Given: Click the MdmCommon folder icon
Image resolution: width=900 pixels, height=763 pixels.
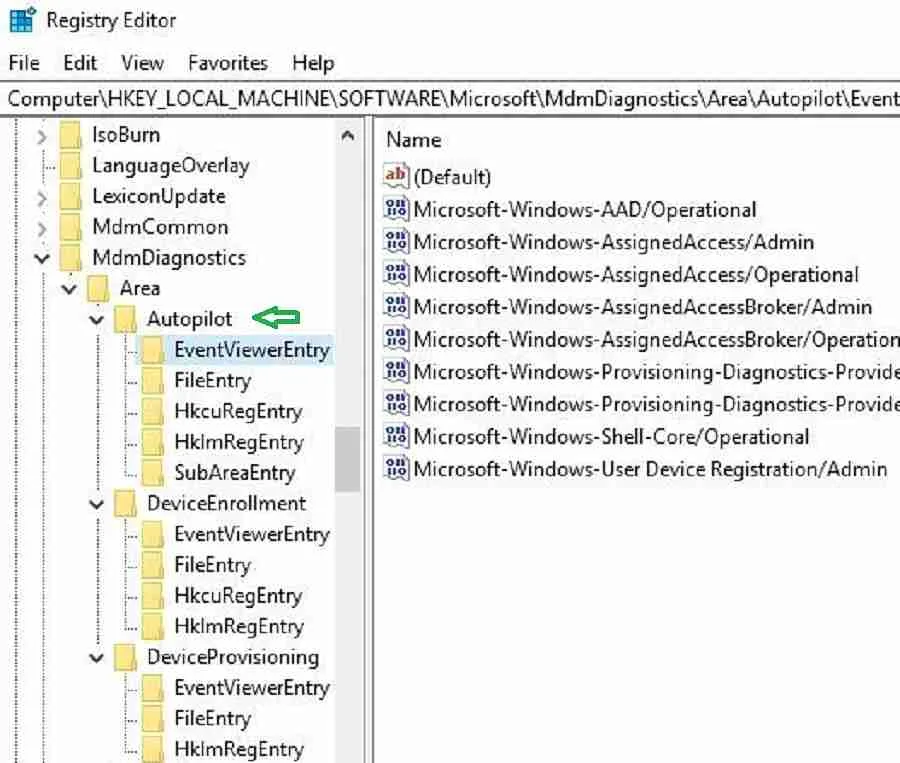Looking at the screenshot, I should (x=70, y=227).
